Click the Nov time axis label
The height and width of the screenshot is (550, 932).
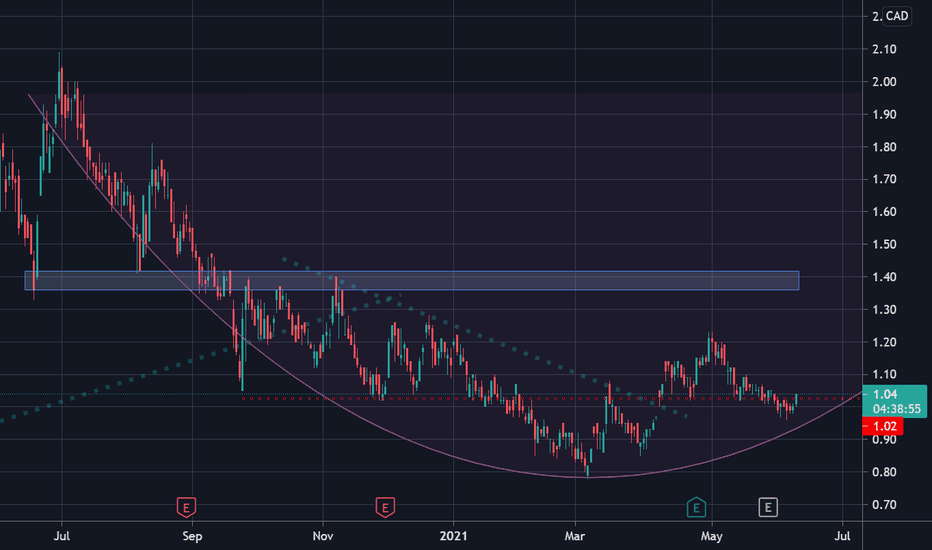pos(323,536)
